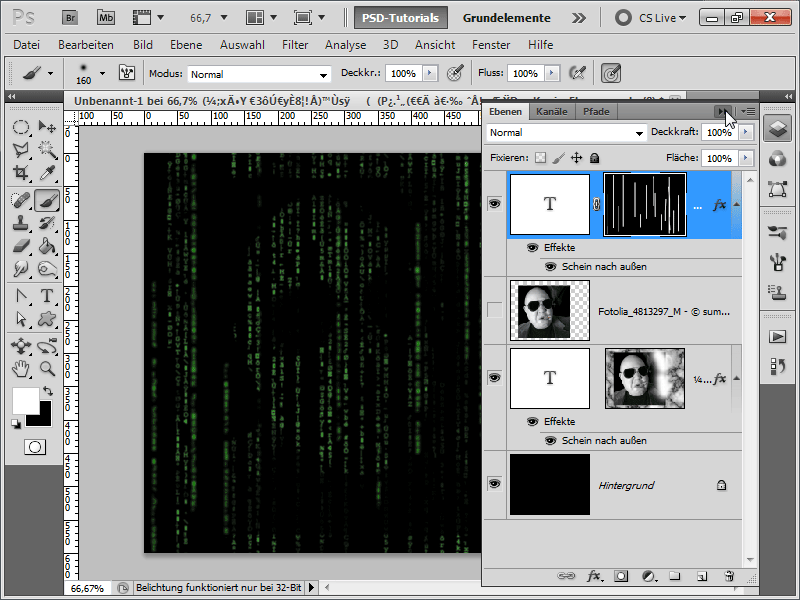Image resolution: width=800 pixels, height=600 pixels.
Task: Select the Pen tool
Action: pos(20,296)
